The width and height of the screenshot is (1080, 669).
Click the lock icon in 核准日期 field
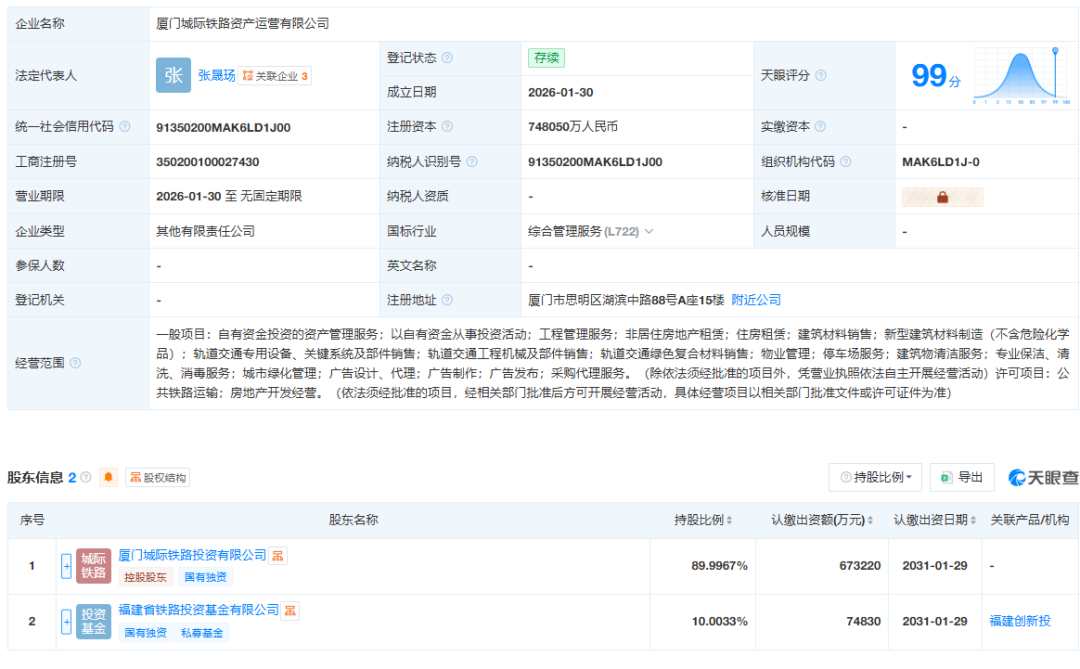pos(941,196)
